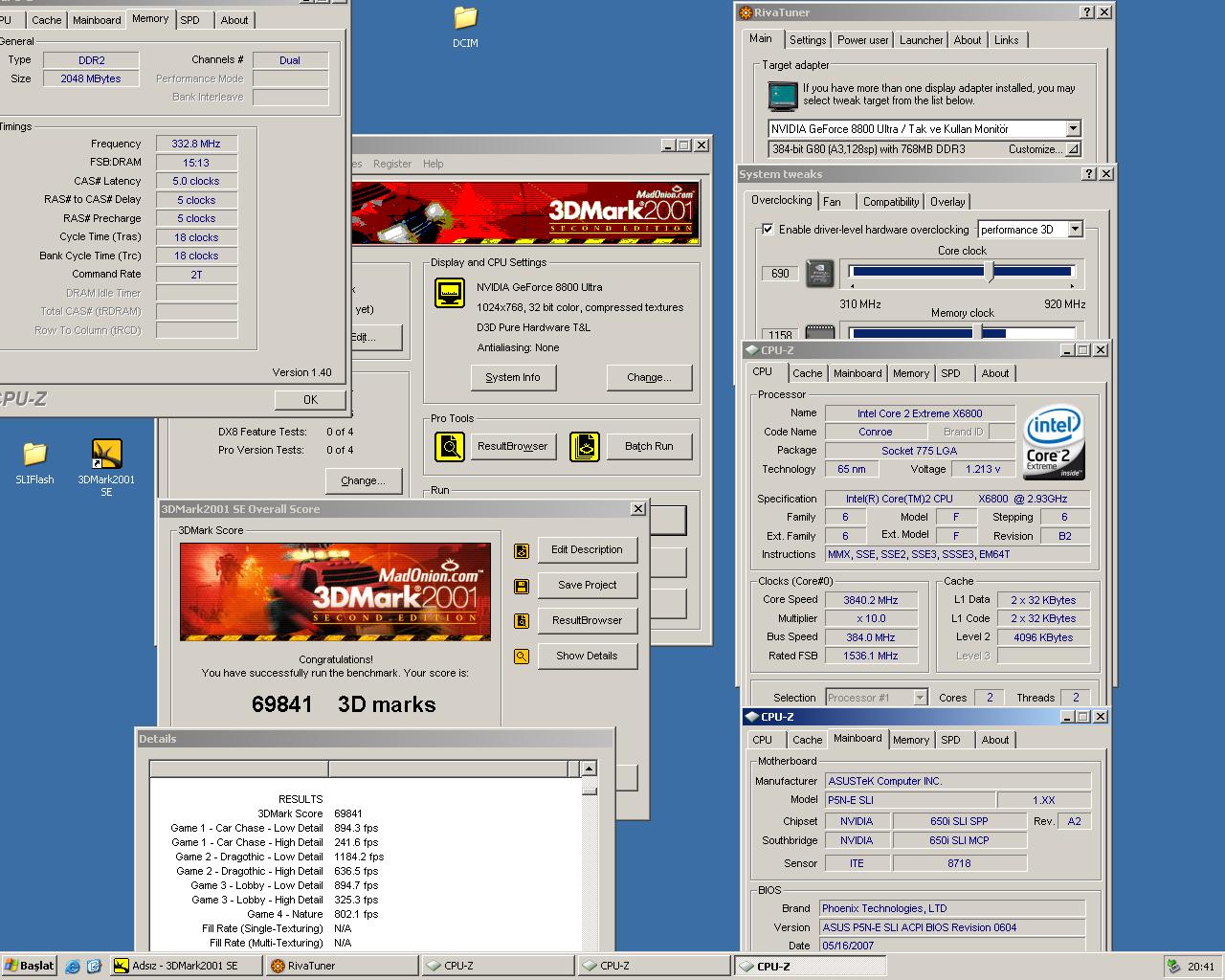
Task: Click the Intel Core 2 Extreme logo in CPU-Z
Action: tap(1055, 442)
